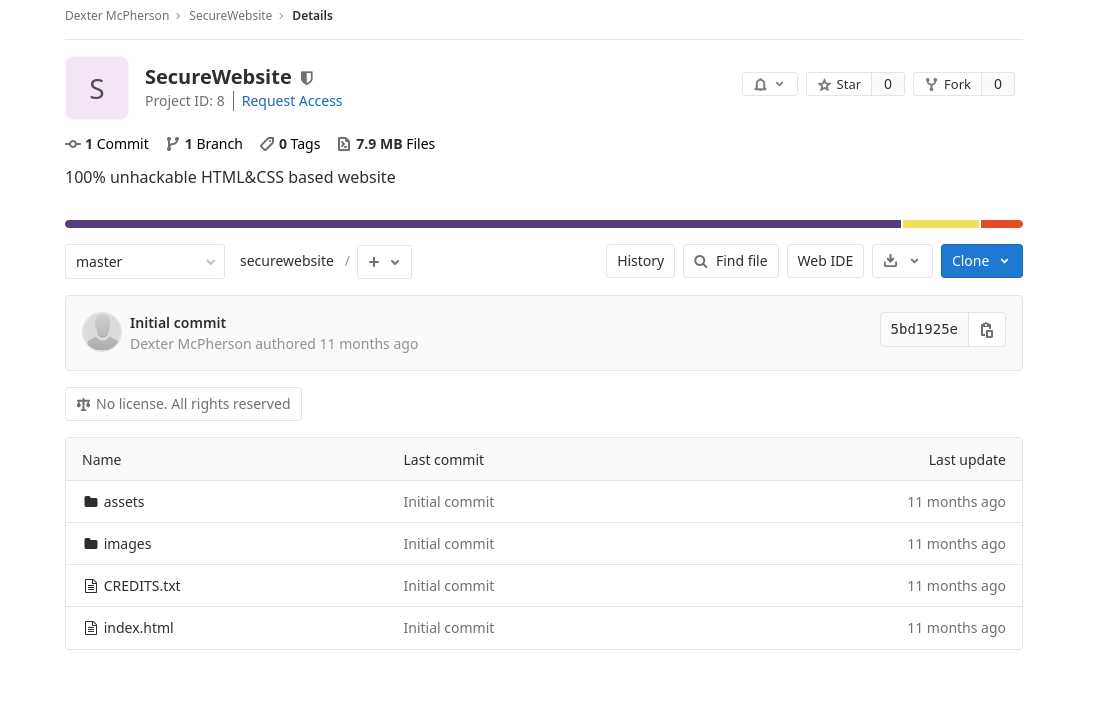This screenshot has width=1093, height=728.
Task: Open the download source code dropdown
Action: 901,261
